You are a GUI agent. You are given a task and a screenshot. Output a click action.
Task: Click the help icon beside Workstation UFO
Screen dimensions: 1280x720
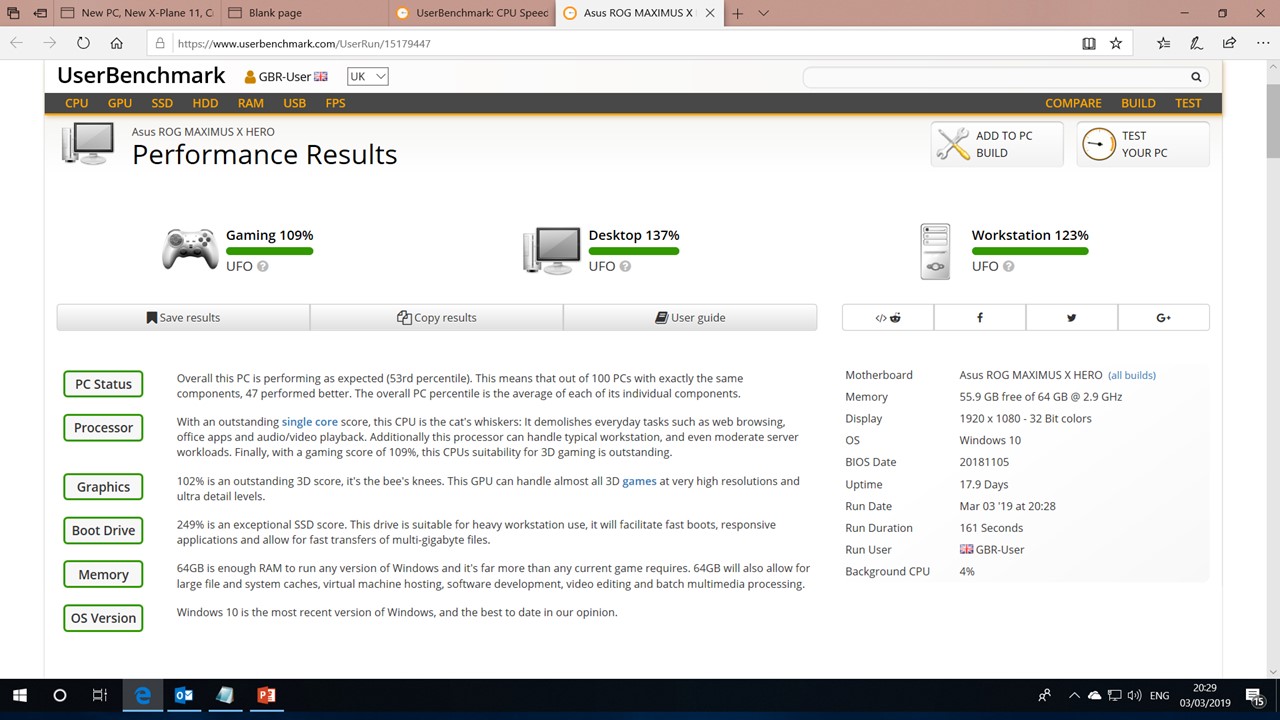1008,266
